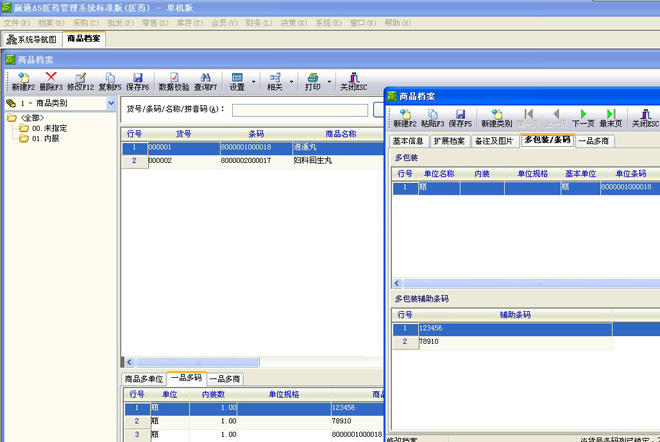The image size is (660, 442).
Task: Open 查询F7 binoculars search tool
Action: coord(205,81)
